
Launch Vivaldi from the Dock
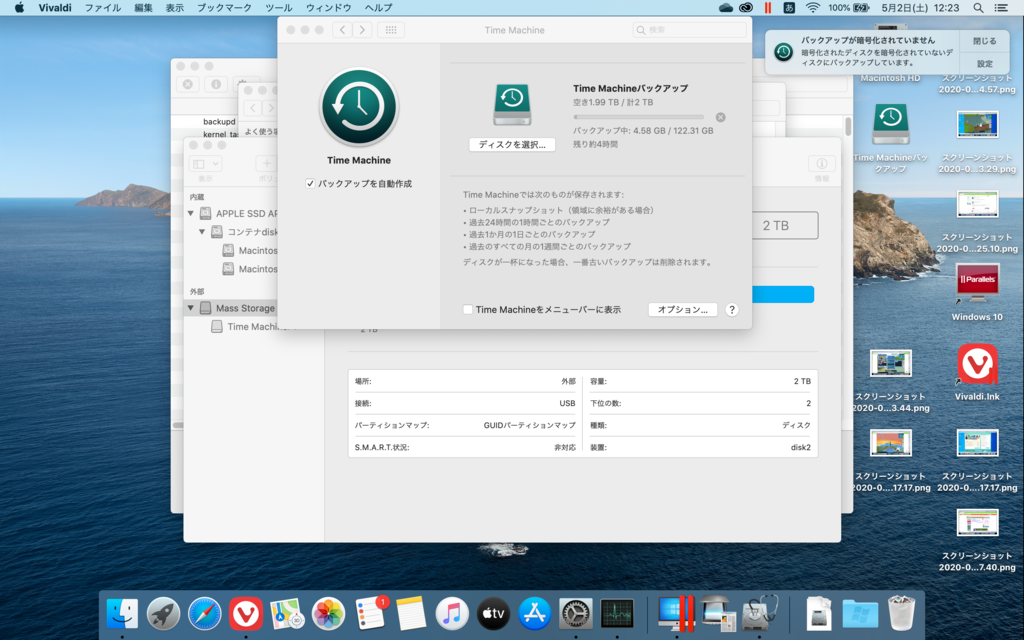pos(246,613)
